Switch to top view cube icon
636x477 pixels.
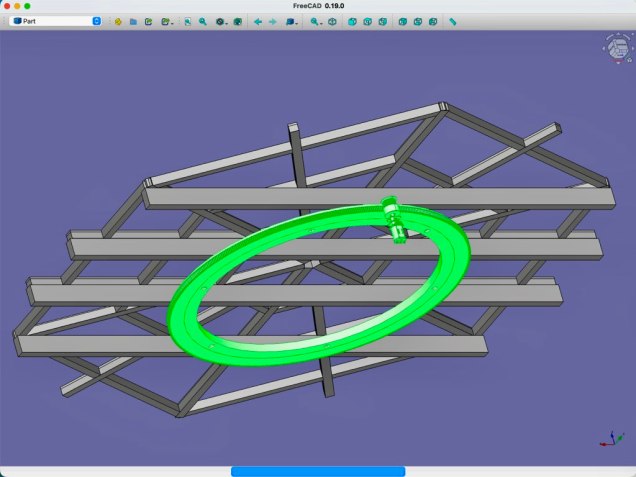pos(368,21)
